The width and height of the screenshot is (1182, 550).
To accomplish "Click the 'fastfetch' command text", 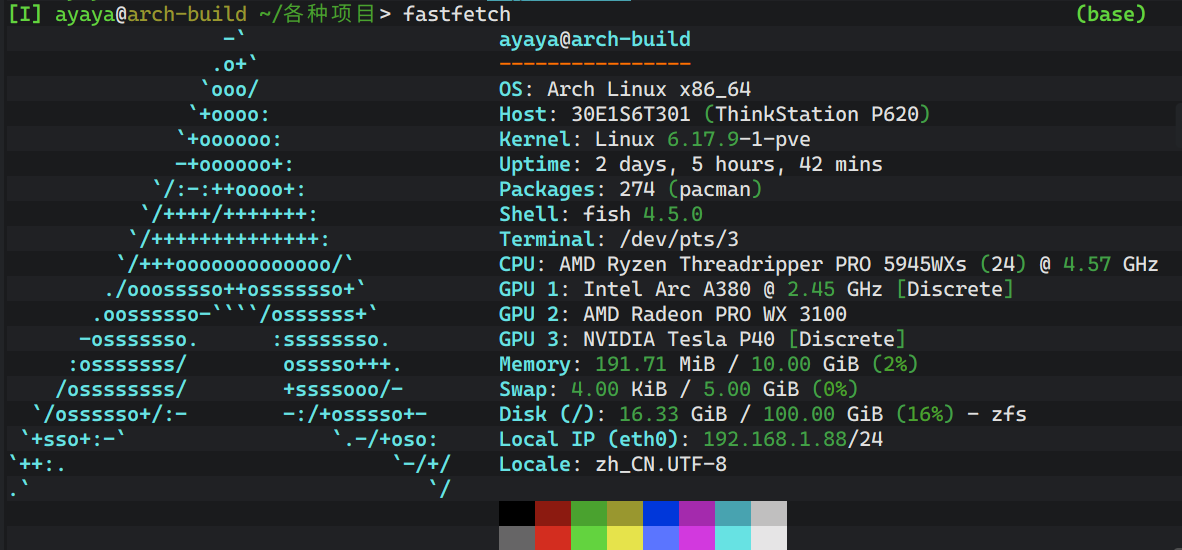I will pyautogui.click(x=457, y=14).
